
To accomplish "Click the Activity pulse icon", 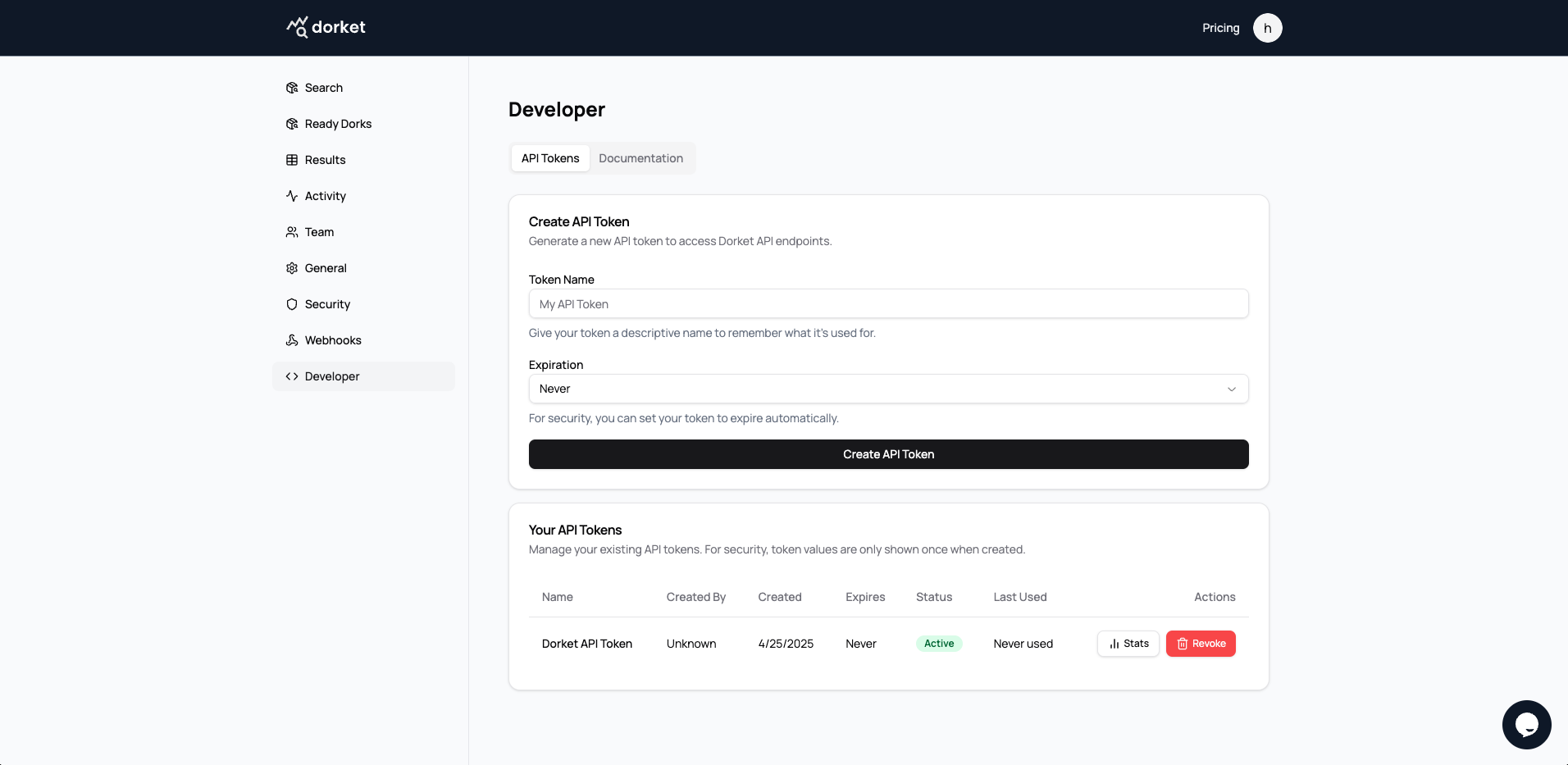I will (x=292, y=196).
